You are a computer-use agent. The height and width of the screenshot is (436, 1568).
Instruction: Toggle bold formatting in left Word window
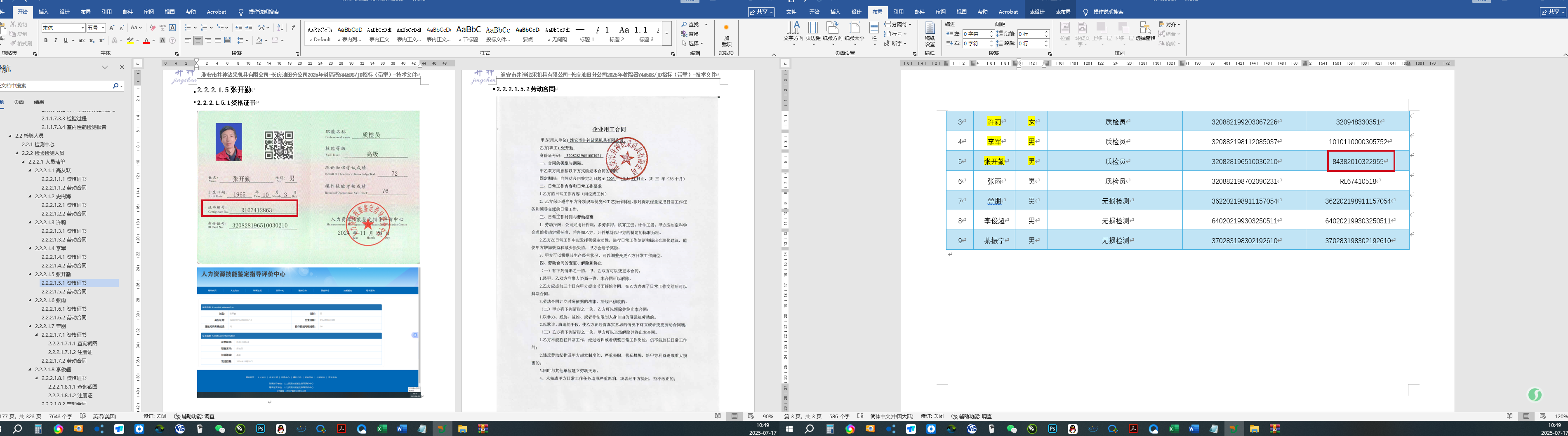[x=46, y=41]
